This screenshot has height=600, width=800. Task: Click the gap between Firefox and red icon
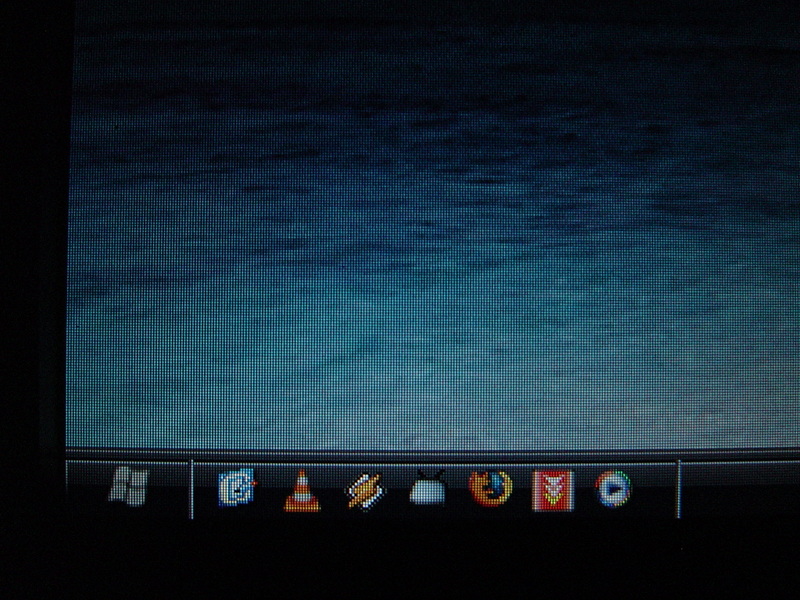point(522,490)
